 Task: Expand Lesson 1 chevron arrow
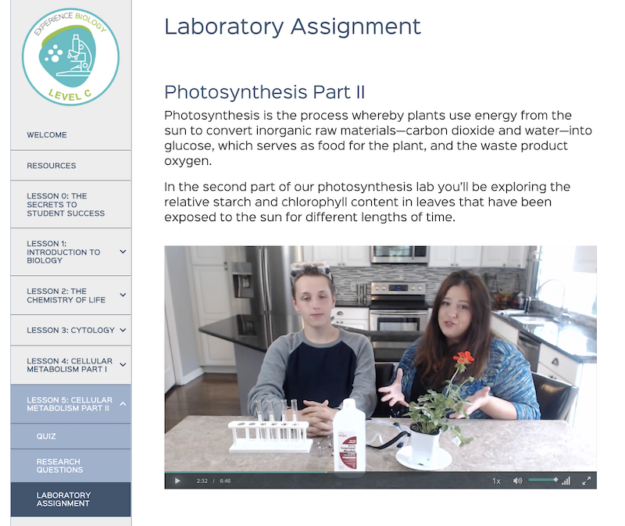point(123,252)
